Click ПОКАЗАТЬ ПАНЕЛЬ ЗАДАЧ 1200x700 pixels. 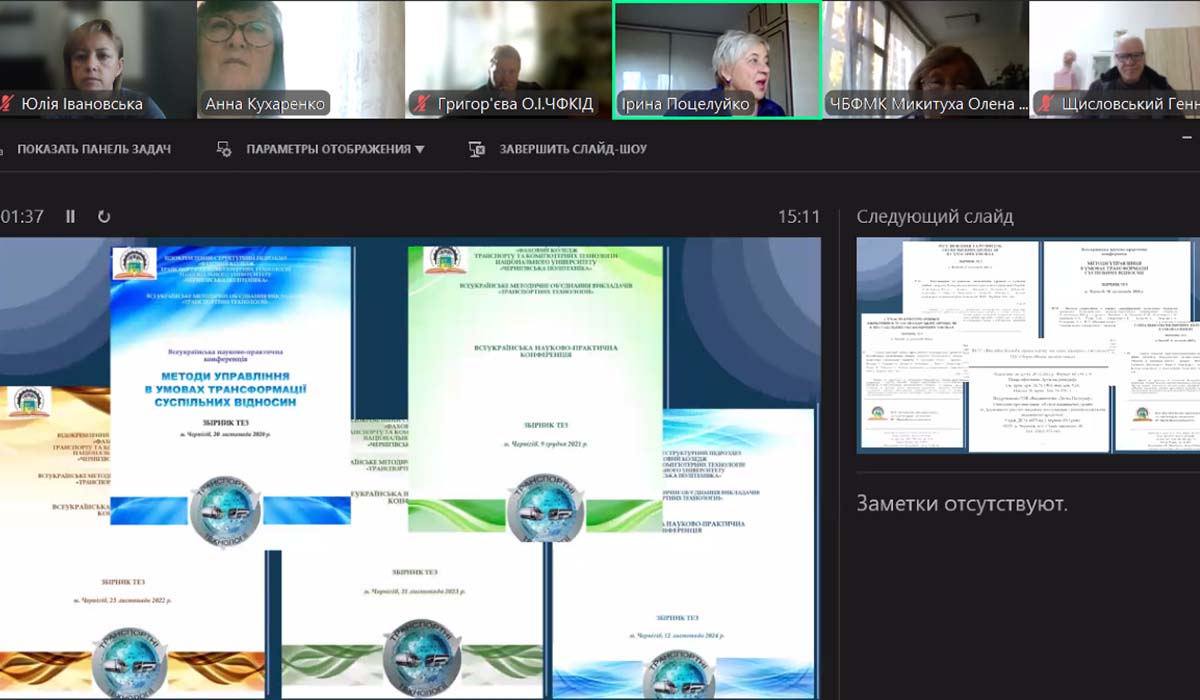pos(93,149)
